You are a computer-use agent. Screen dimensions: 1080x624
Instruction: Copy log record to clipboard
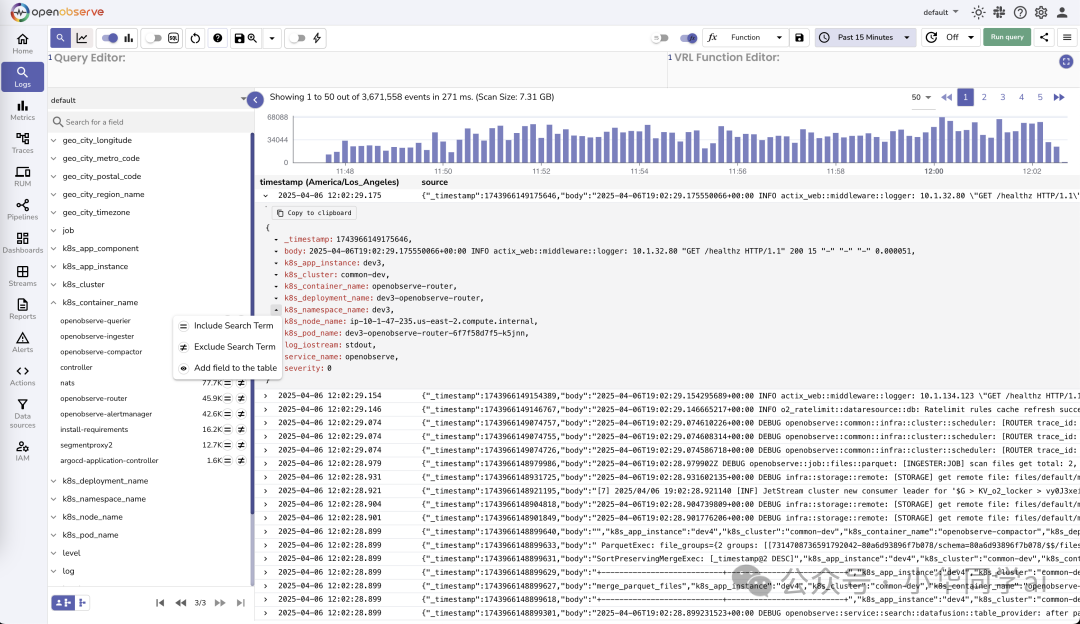tap(315, 213)
